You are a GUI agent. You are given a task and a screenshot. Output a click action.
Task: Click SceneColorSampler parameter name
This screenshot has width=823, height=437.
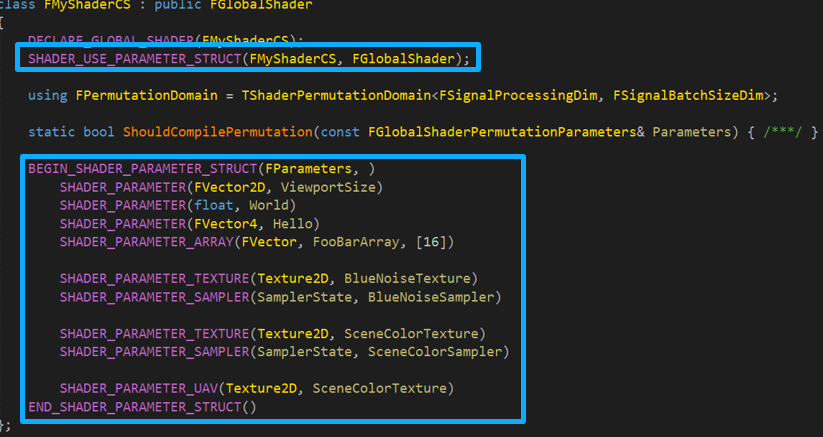pyautogui.click(x=435, y=351)
